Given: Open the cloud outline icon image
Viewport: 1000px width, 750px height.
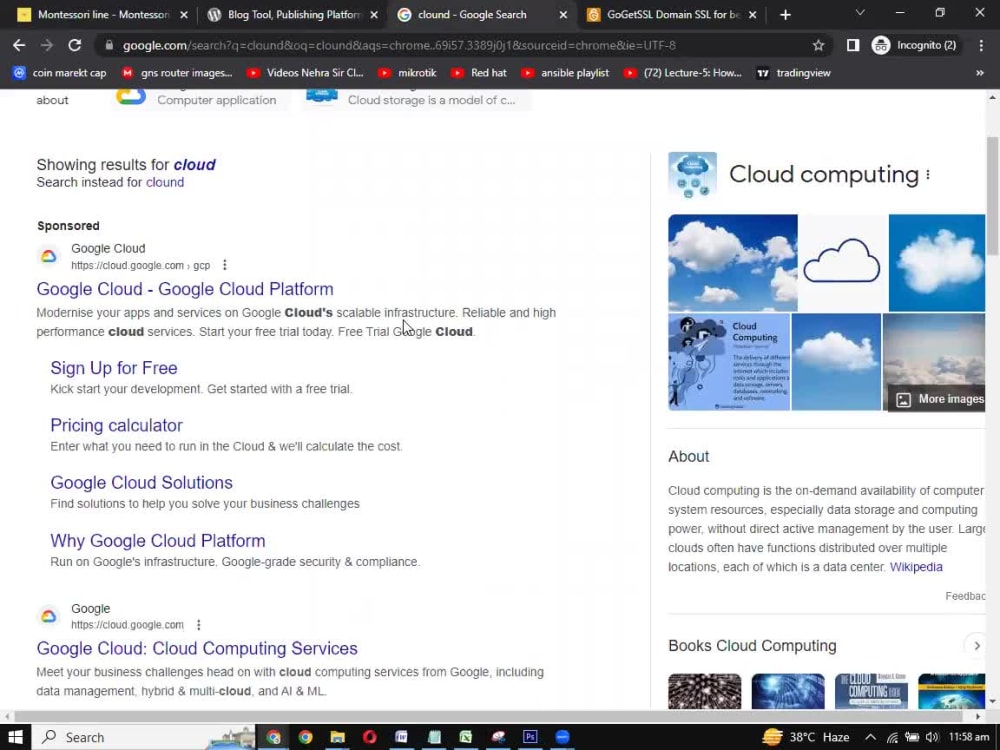Looking at the screenshot, I should click(x=842, y=263).
